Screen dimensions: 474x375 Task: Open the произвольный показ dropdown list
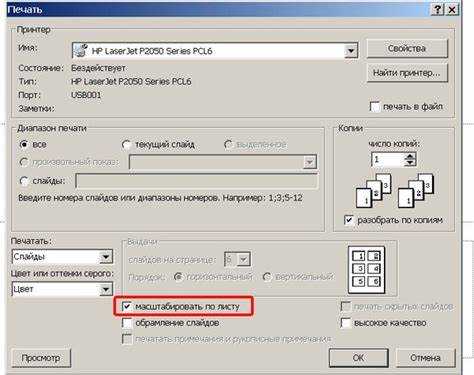(309, 162)
